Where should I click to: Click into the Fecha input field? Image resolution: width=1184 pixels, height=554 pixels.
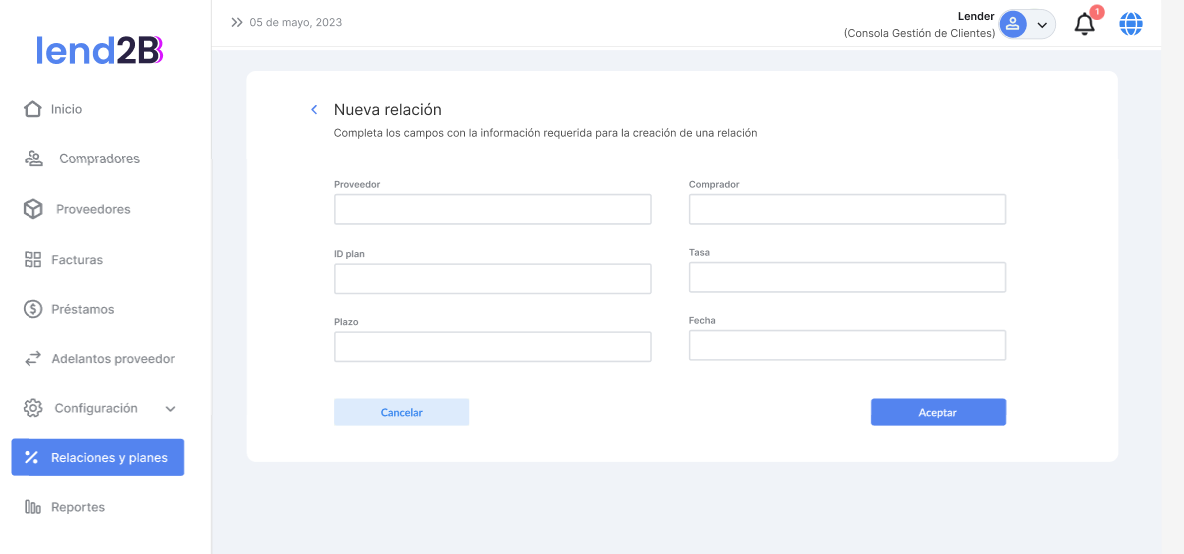click(847, 345)
